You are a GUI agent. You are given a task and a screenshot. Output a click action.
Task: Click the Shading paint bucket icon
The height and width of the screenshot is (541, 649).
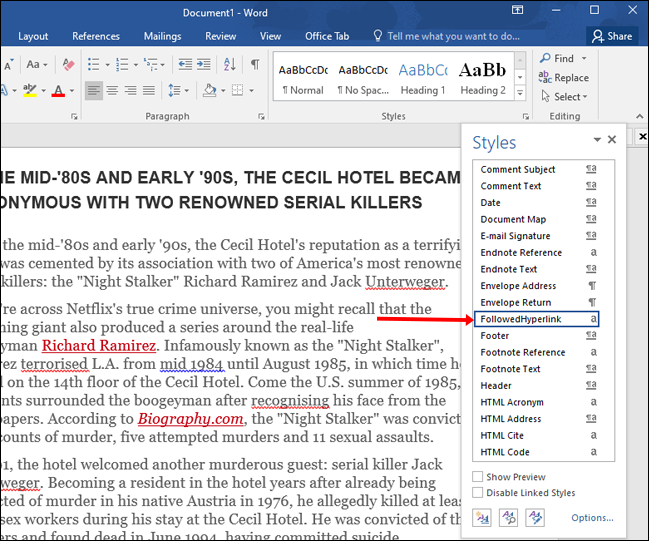tap(209, 90)
